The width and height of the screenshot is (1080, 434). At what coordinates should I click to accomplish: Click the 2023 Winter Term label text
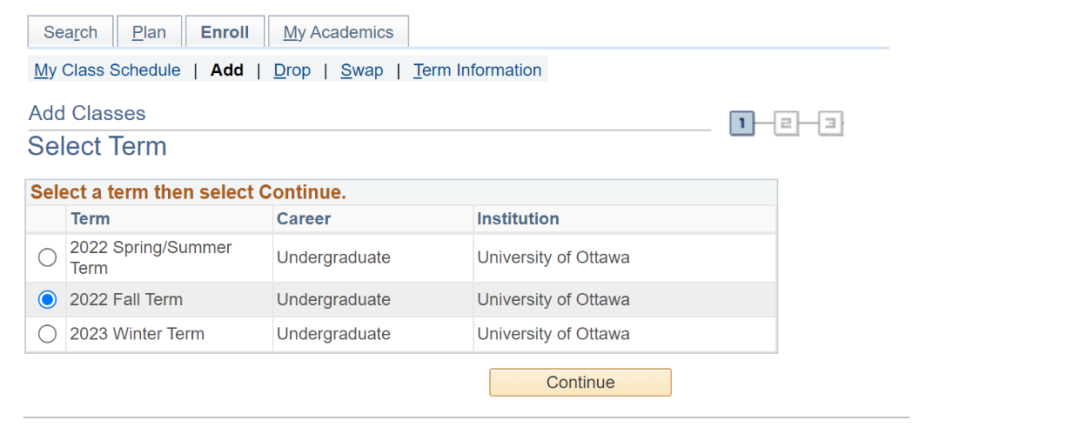(137, 334)
